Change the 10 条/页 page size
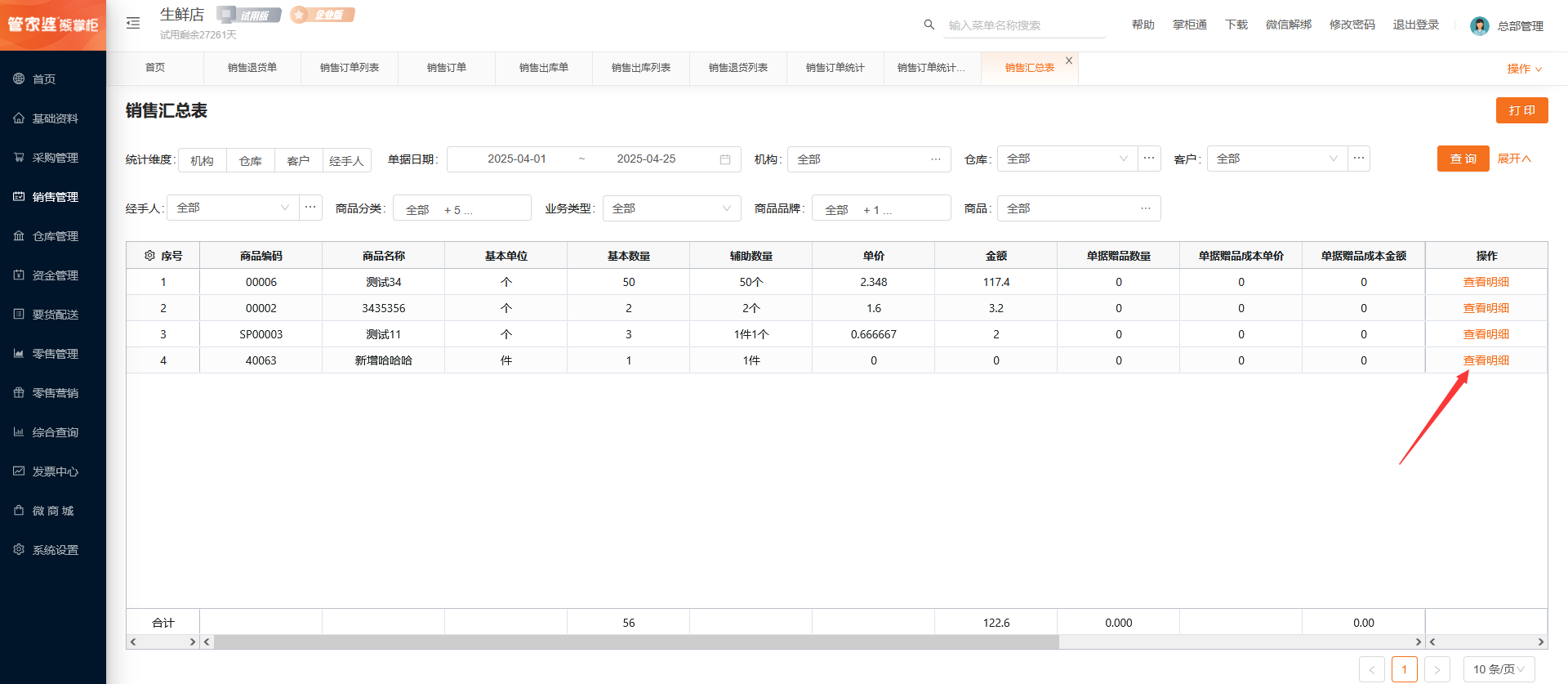This screenshot has width=1568, height=684. click(1499, 669)
